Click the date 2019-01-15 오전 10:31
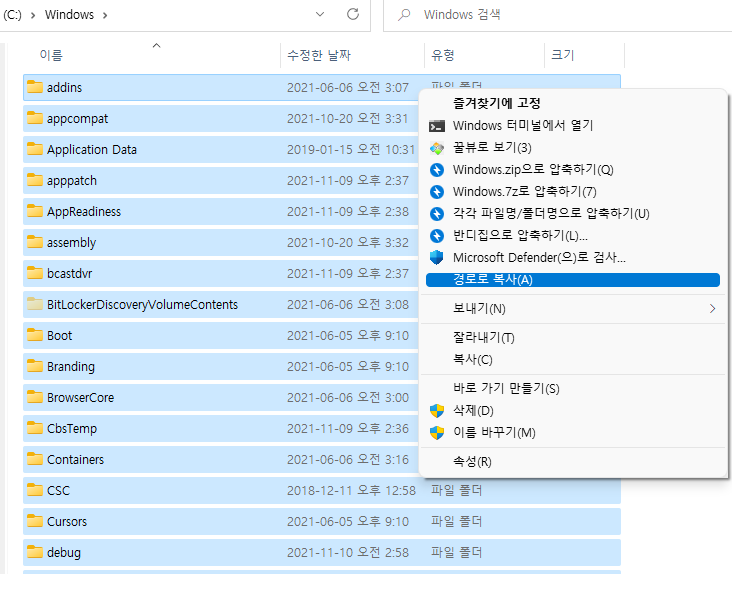 point(351,149)
